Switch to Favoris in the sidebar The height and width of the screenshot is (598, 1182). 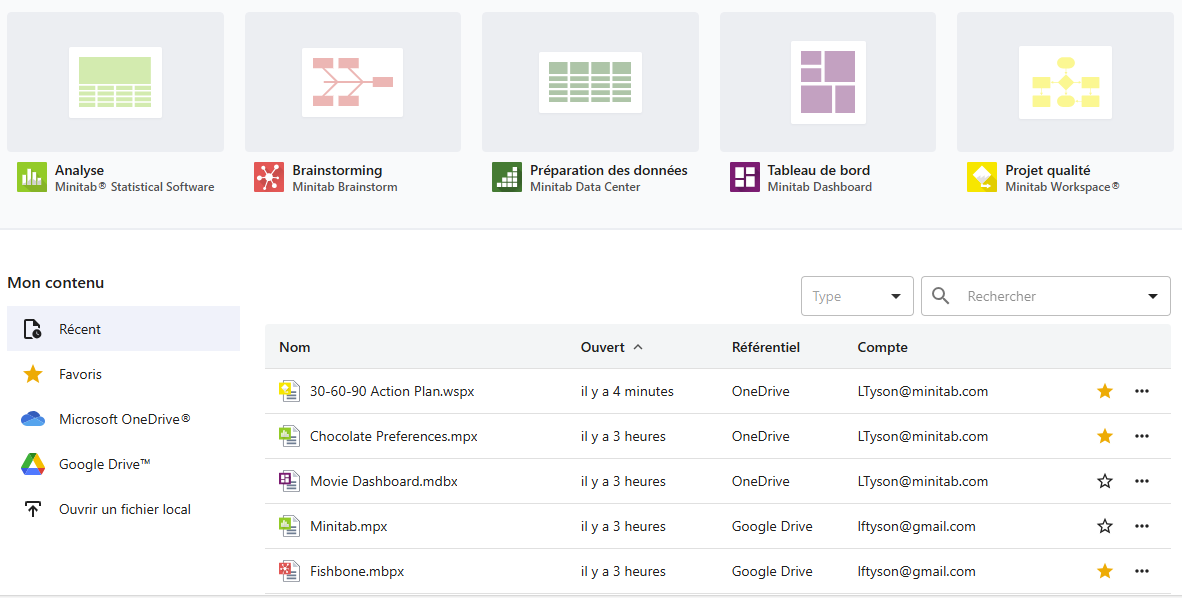pyautogui.click(x=80, y=374)
